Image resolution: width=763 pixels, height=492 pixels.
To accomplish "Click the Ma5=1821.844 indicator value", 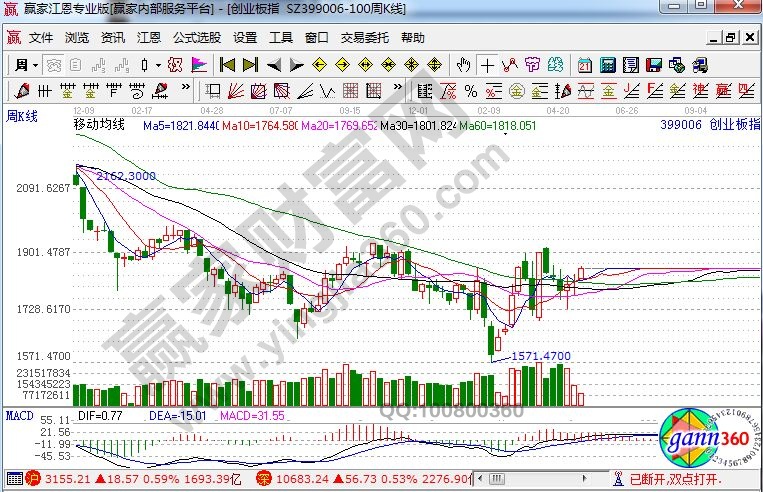I will tap(181, 126).
